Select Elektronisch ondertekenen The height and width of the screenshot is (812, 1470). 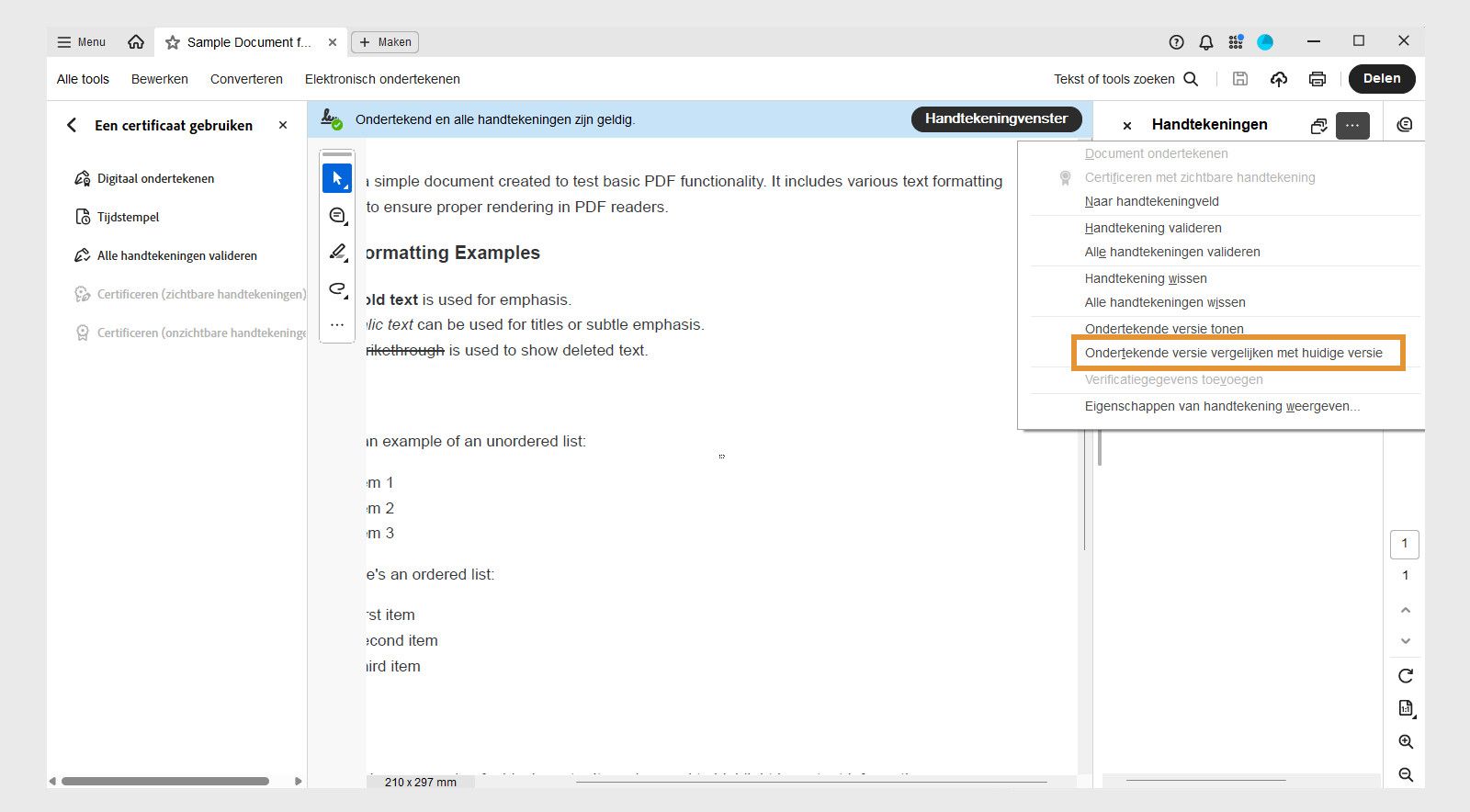[x=382, y=79]
